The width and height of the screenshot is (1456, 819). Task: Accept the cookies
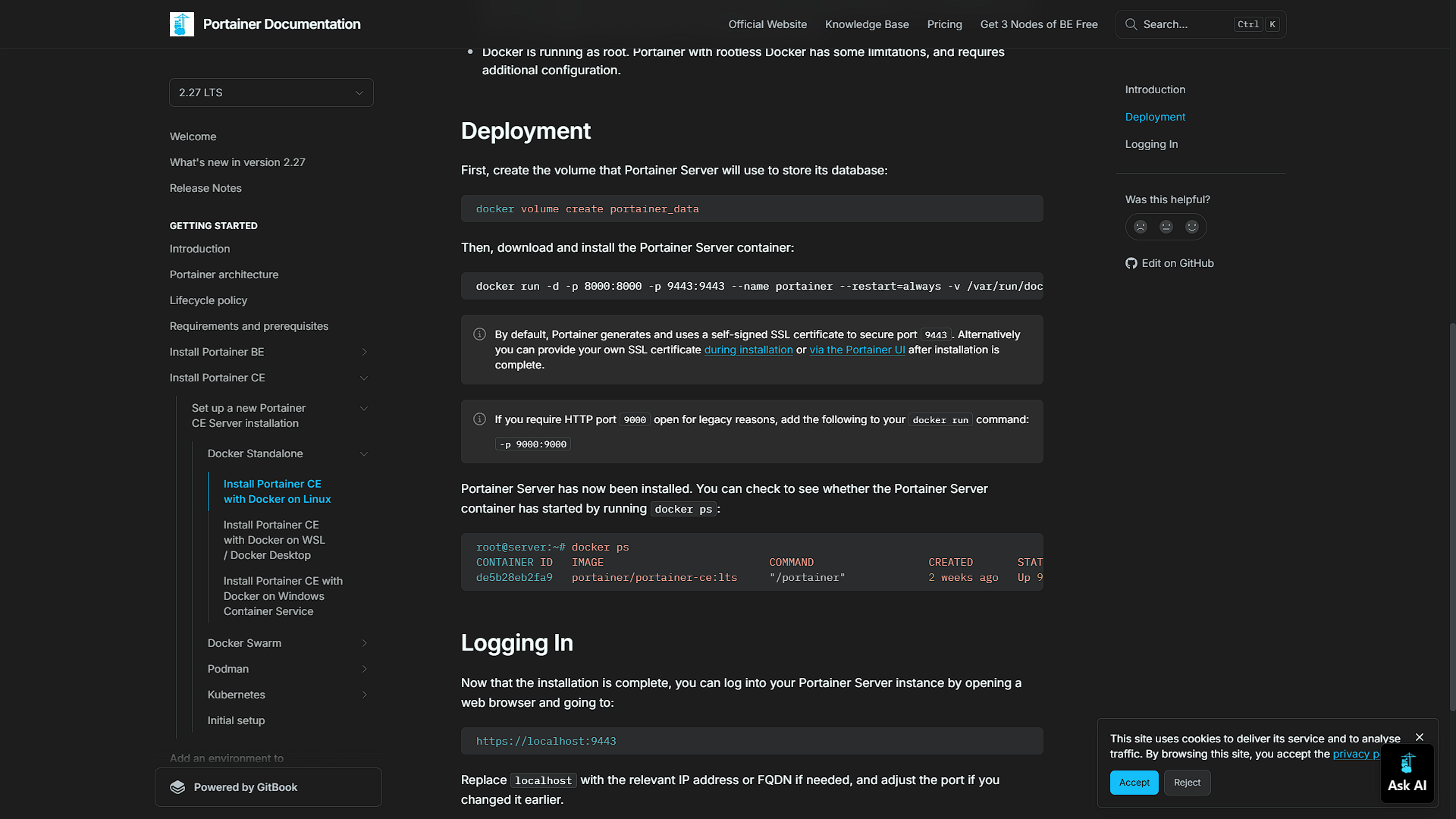point(1134,783)
